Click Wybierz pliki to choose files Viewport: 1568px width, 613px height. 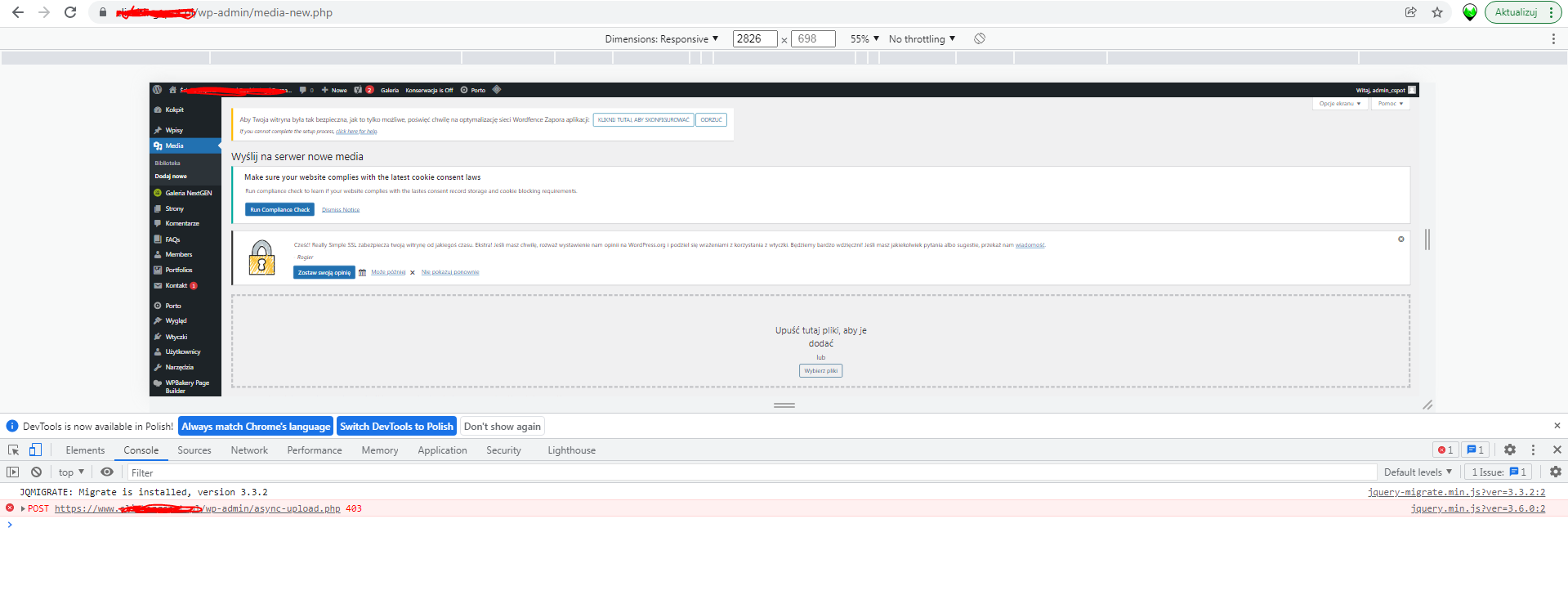click(x=820, y=371)
